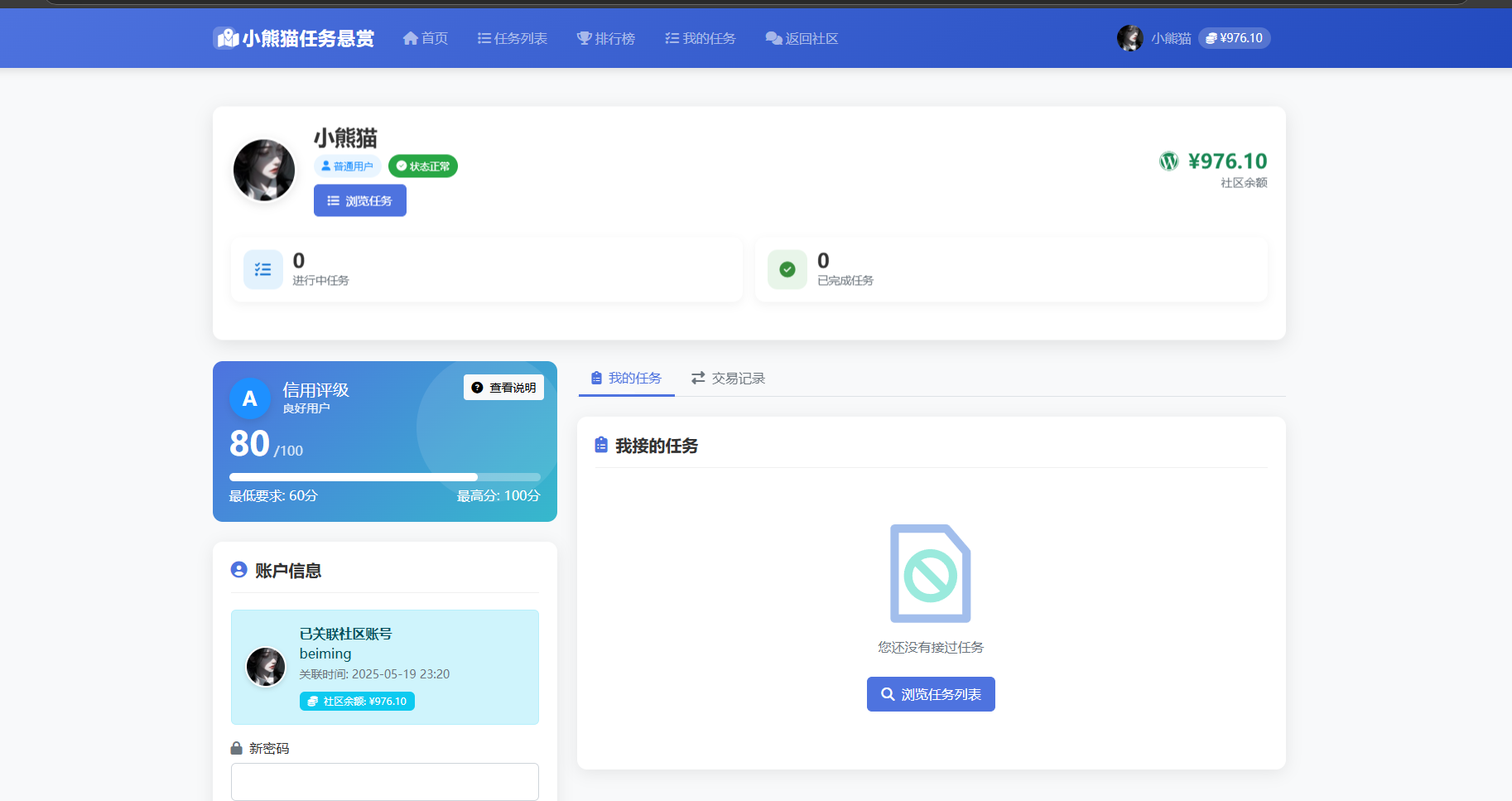Viewport: 1512px width, 801px height.
Task: Switch to the 交易记录 tab
Action: [x=729, y=379]
